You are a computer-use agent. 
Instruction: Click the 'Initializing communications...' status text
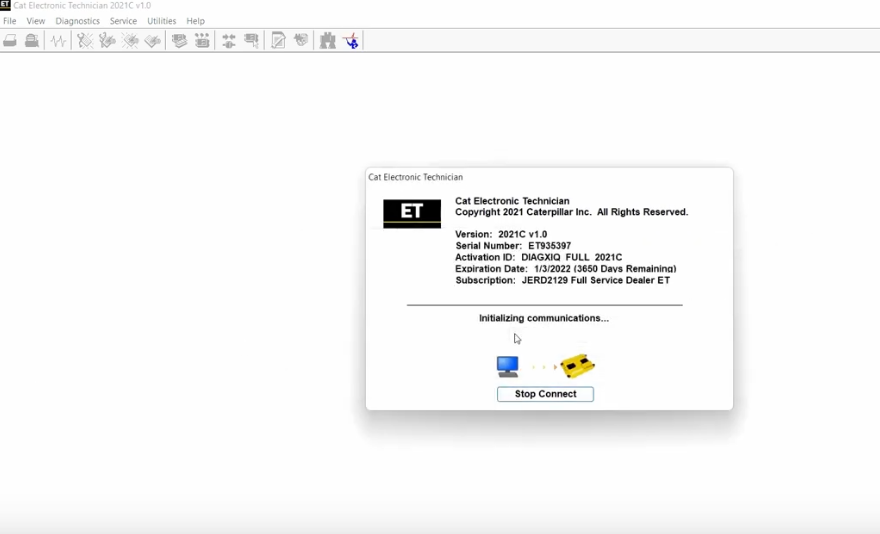pos(544,318)
